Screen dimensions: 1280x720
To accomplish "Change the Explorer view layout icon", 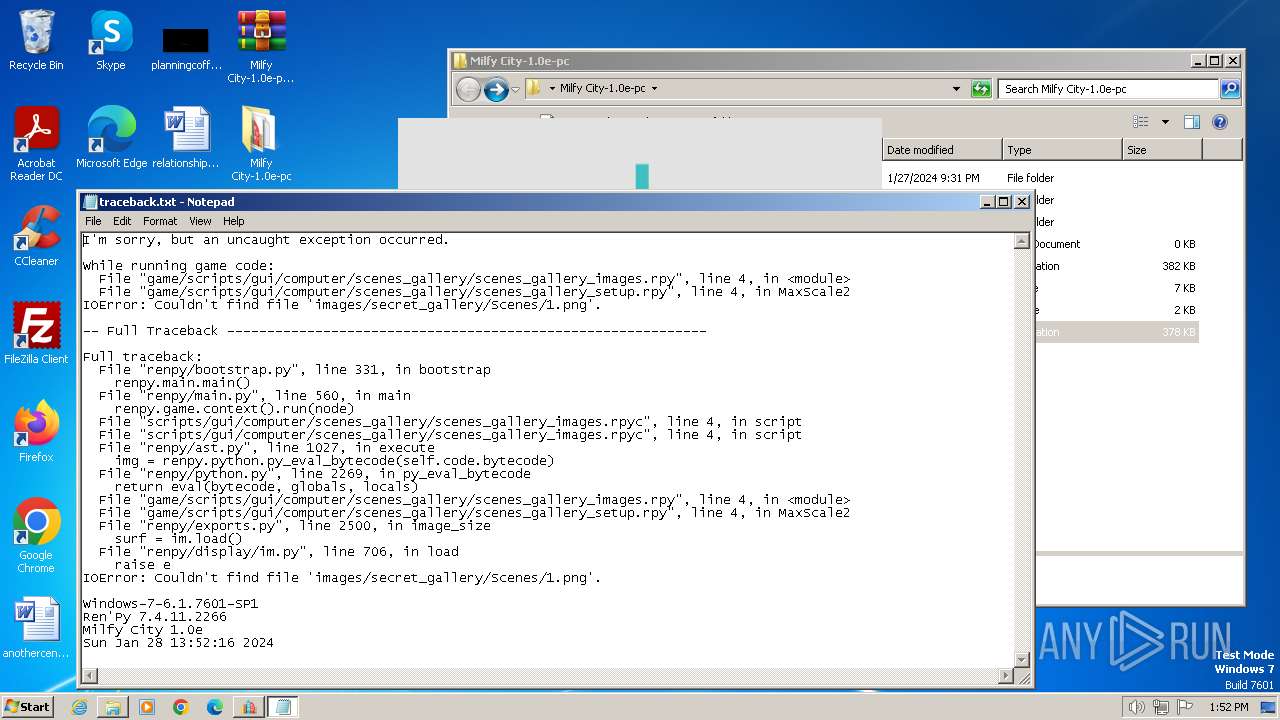I will (x=1141, y=122).
